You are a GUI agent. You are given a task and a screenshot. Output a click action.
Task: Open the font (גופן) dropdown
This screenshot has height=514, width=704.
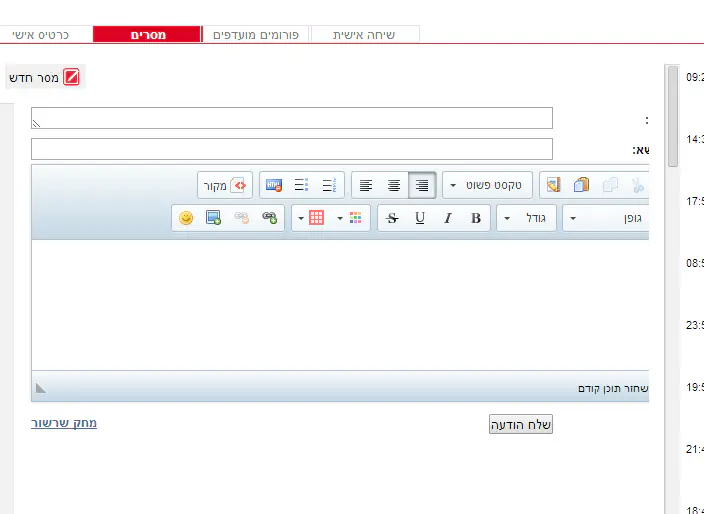(x=606, y=218)
